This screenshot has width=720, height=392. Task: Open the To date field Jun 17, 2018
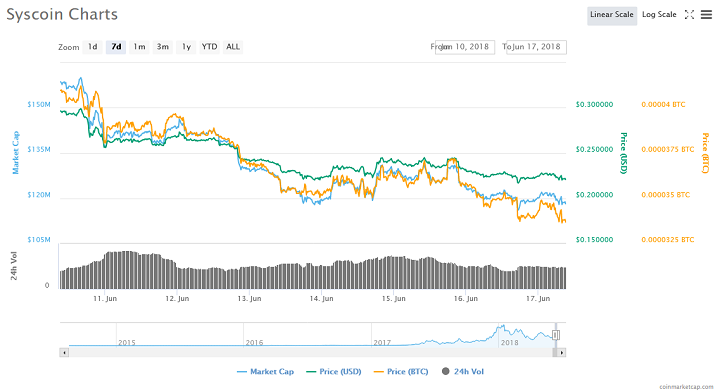[536, 47]
